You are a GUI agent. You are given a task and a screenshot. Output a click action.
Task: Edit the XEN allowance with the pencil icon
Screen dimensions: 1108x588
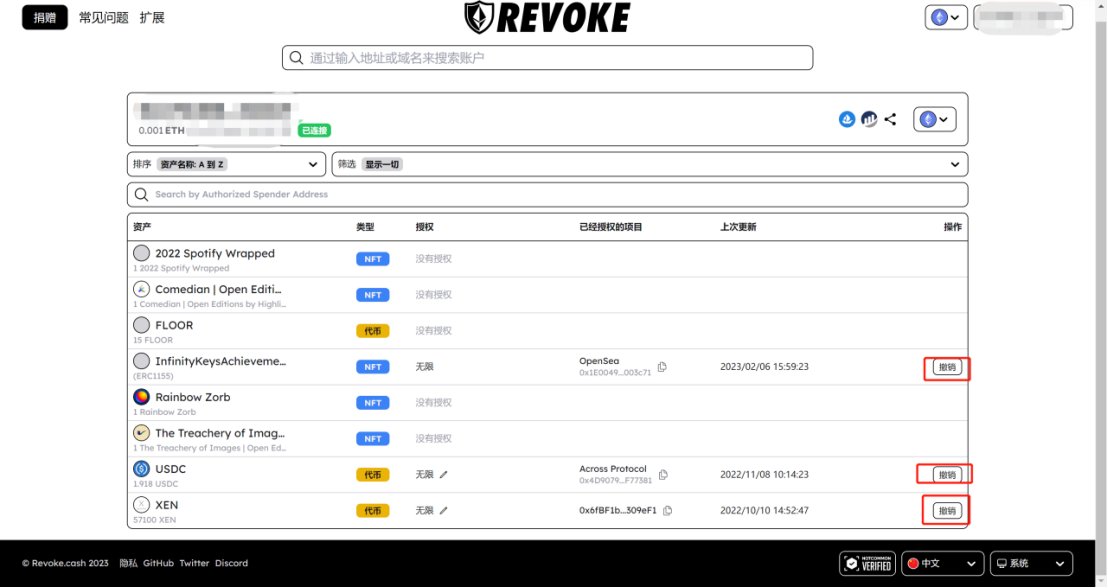(444, 510)
